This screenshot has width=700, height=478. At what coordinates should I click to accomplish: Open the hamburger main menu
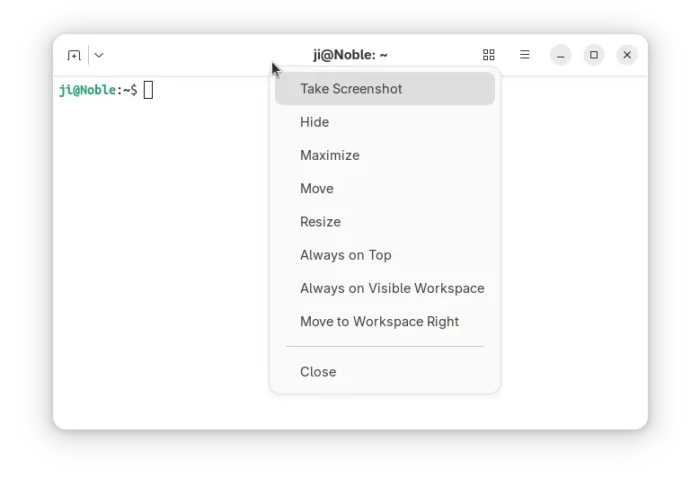(x=525, y=55)
